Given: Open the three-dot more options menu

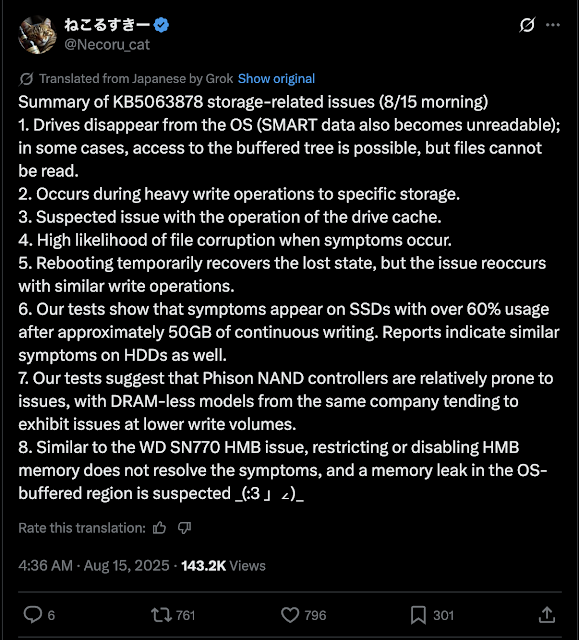Looking at the screenshot, I should [553, 25].
